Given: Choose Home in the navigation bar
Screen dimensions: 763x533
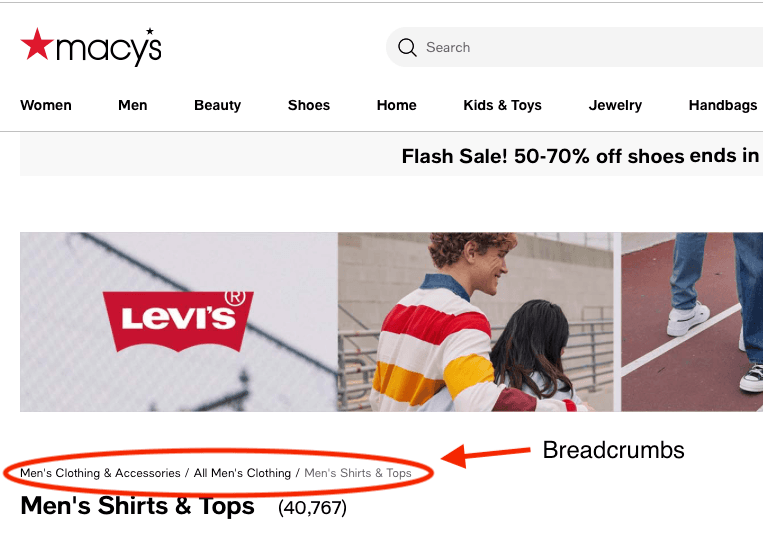Looking at the screenshot, I should [x=396, y=105].
